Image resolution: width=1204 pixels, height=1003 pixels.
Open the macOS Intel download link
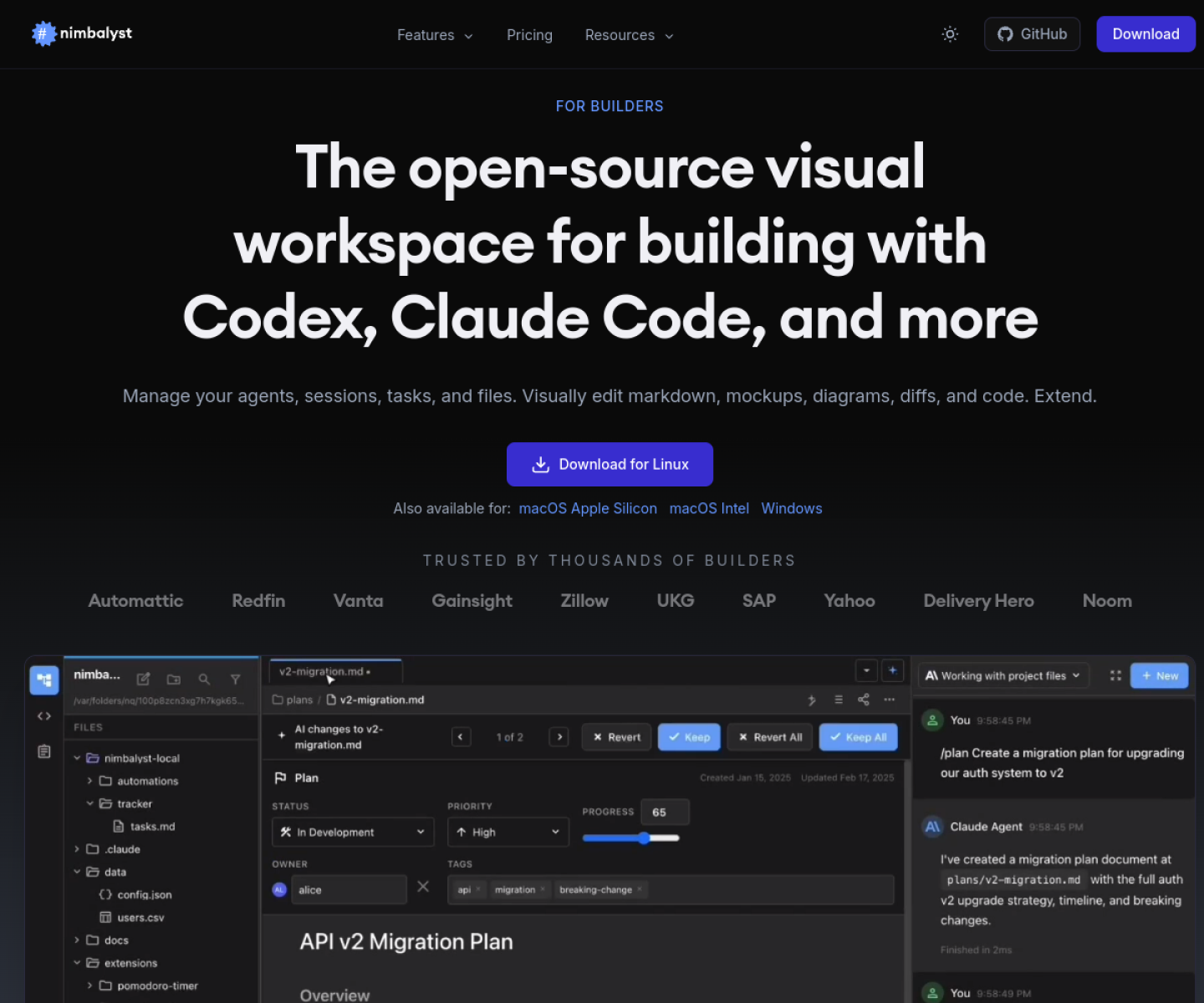(x=709, y=508)
